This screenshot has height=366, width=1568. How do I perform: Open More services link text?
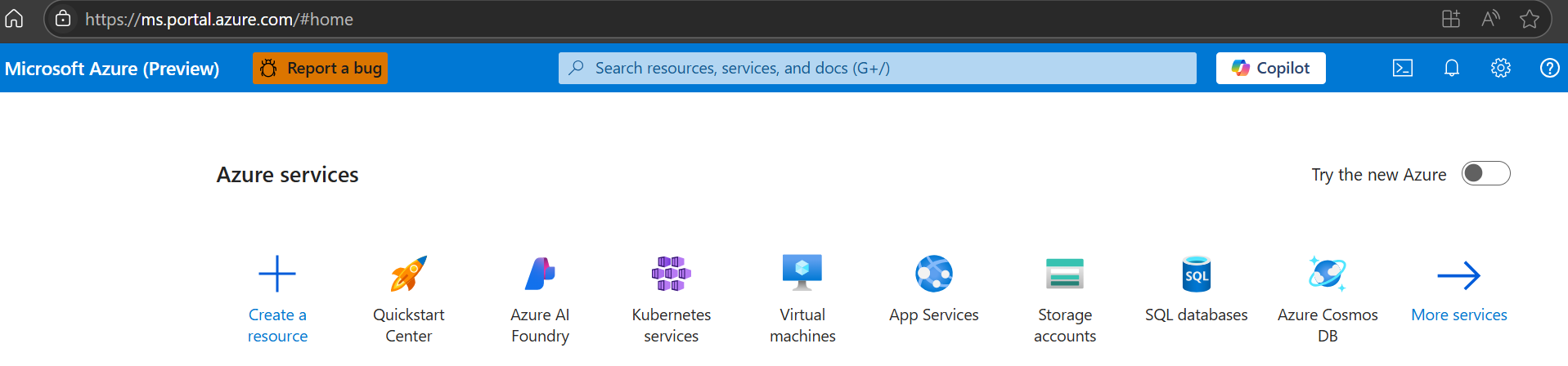point(1459,315)
